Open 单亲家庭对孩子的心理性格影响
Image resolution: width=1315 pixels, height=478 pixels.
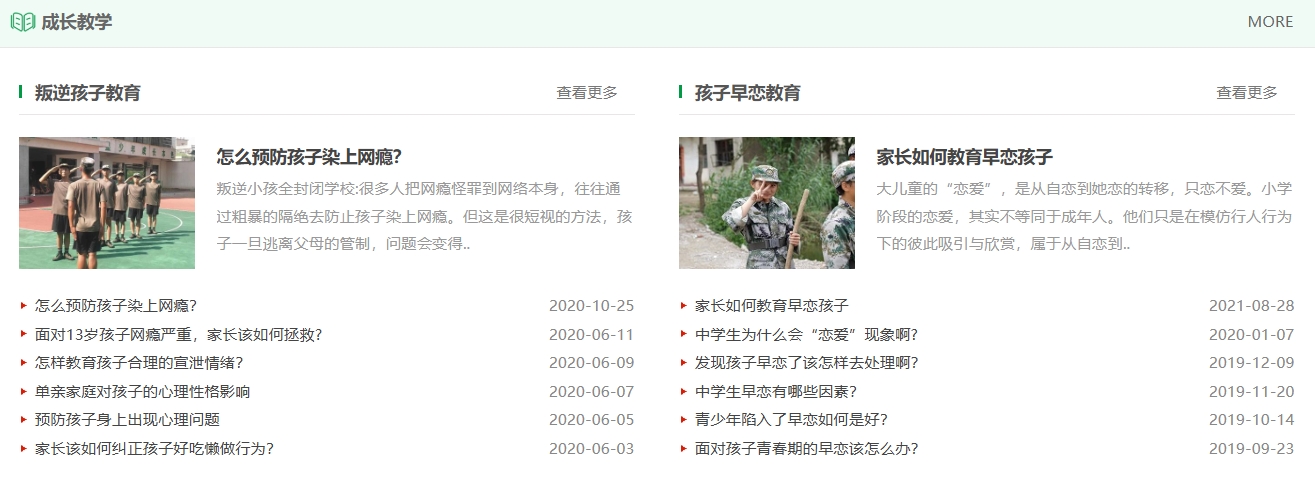[x=143, y=392]
